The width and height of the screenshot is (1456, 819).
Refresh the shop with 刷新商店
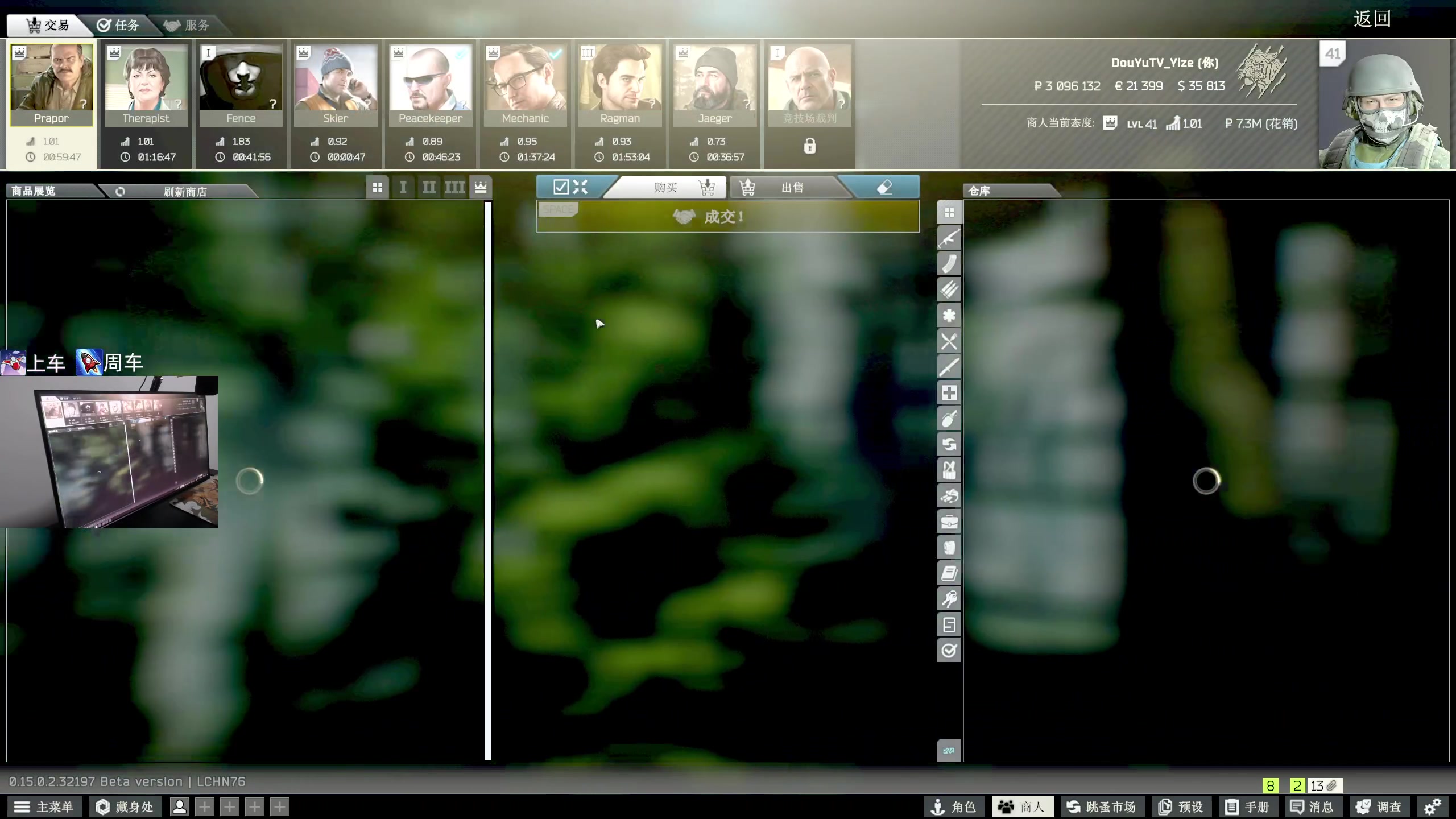click(x=179, y=192)
